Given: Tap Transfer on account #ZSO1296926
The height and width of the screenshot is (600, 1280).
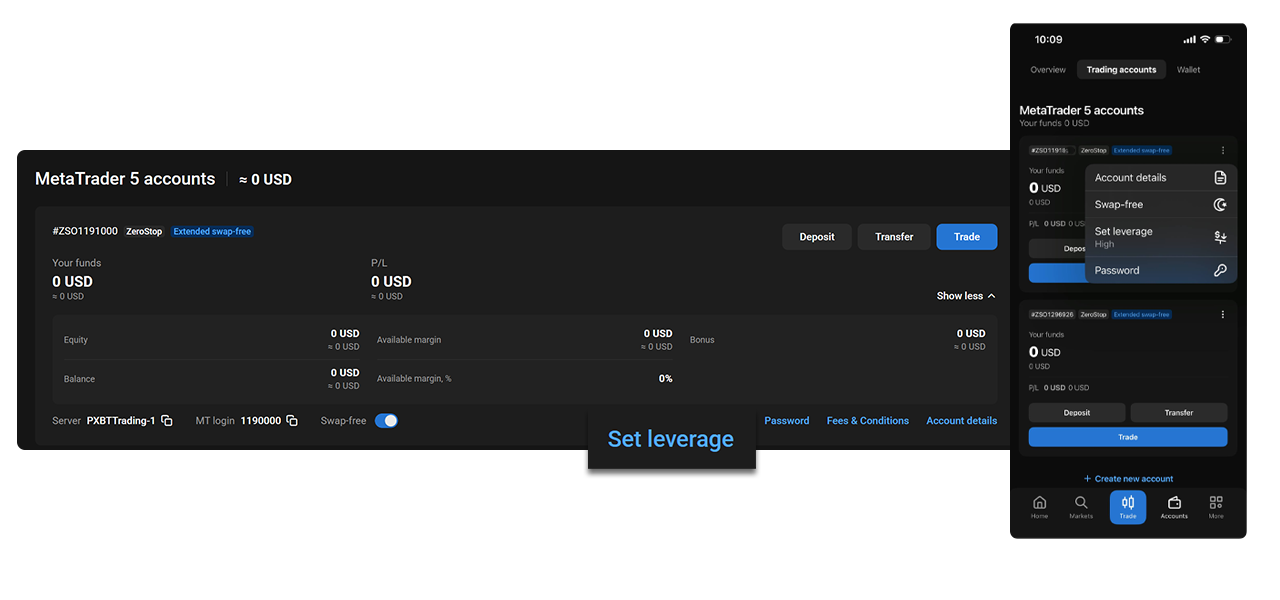Looking at the screenshot, I should click(x=1179, y=413).
